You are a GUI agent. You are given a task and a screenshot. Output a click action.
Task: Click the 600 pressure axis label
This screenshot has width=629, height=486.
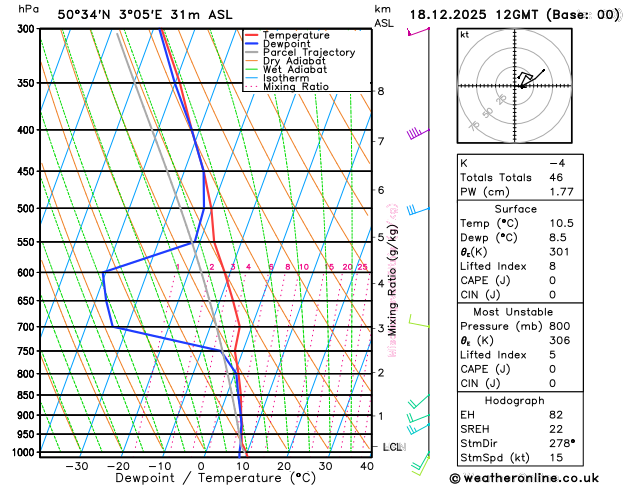(x=28, y=273)
